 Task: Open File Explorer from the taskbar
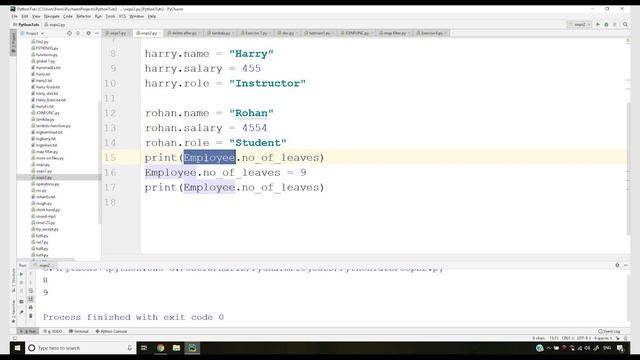[176, 348]
